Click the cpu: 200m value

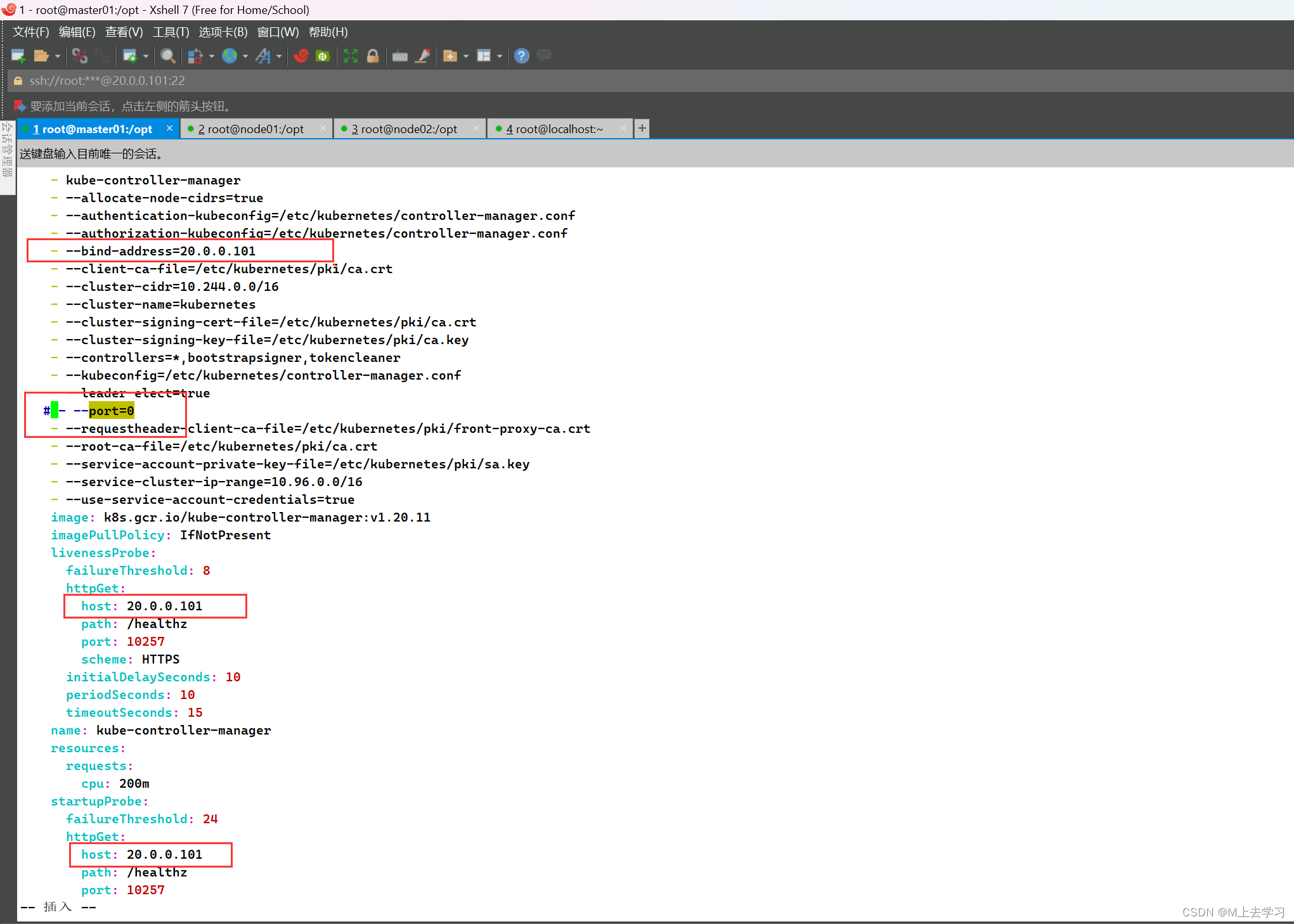coord(134,783)
